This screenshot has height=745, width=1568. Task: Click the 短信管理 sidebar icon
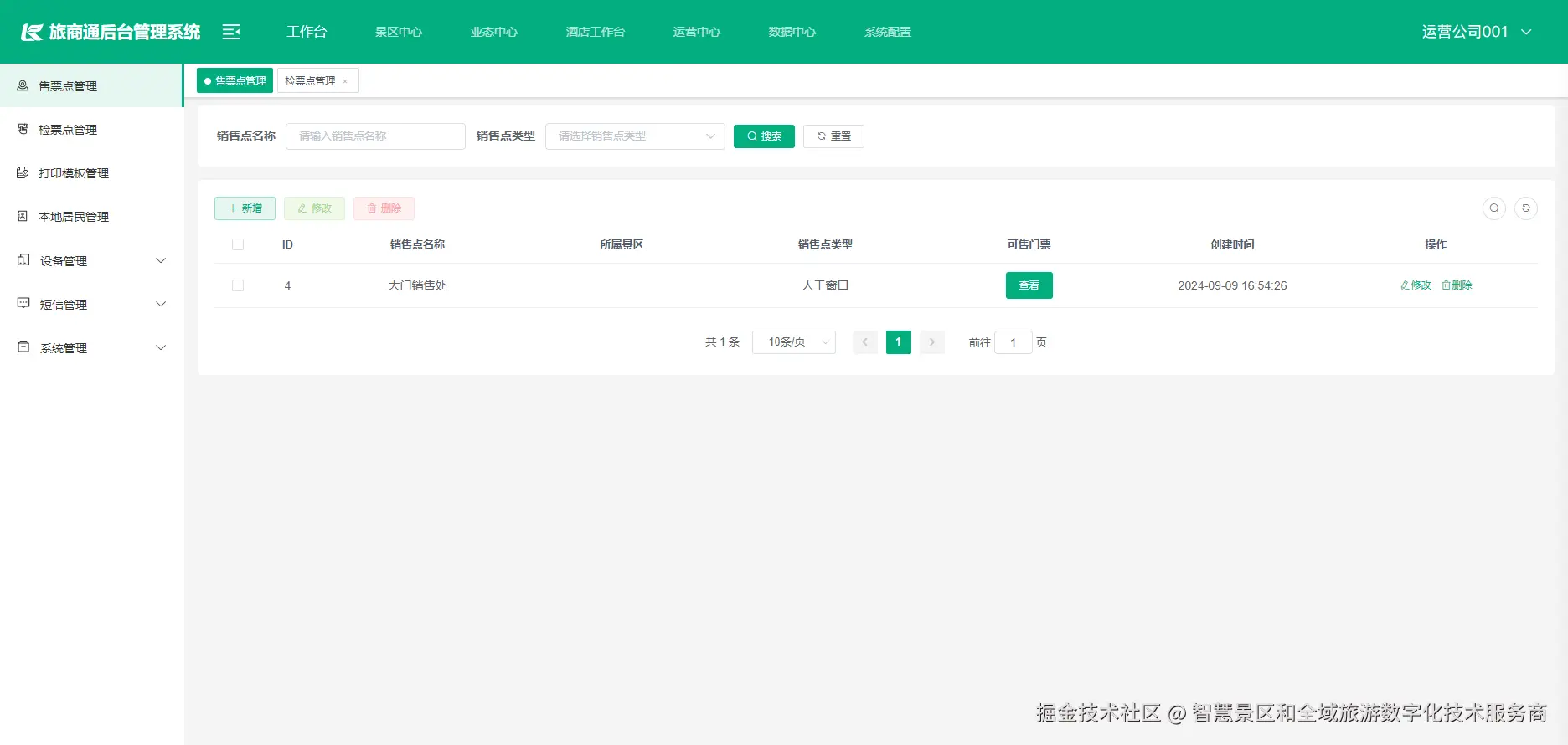pyautogui.click(x=23, y=304)
